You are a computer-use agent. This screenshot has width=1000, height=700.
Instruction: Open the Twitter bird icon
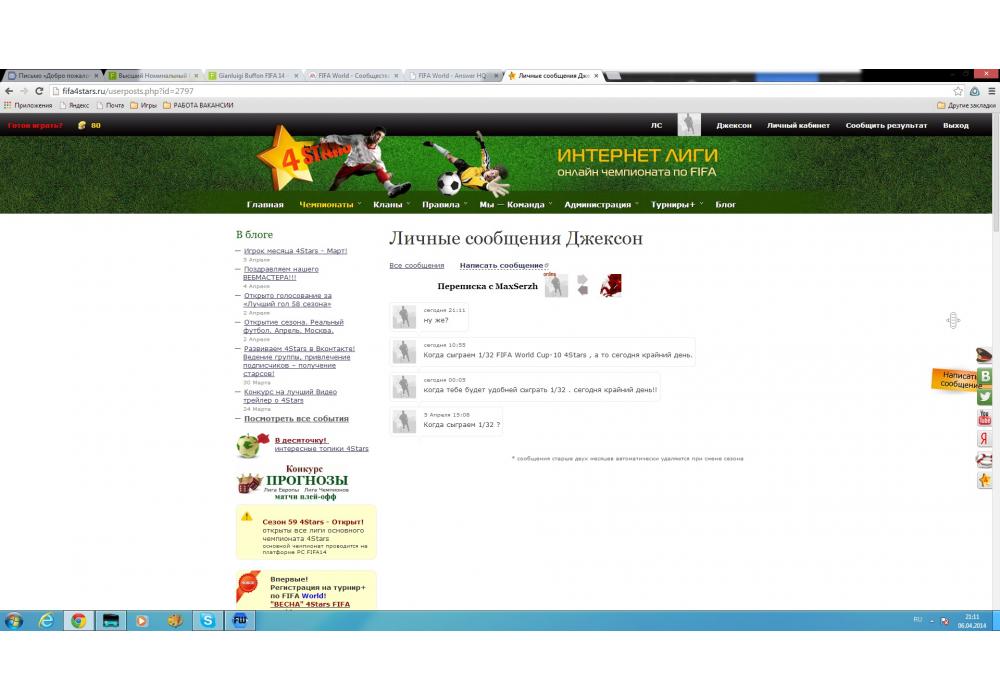tap(985, 397)
